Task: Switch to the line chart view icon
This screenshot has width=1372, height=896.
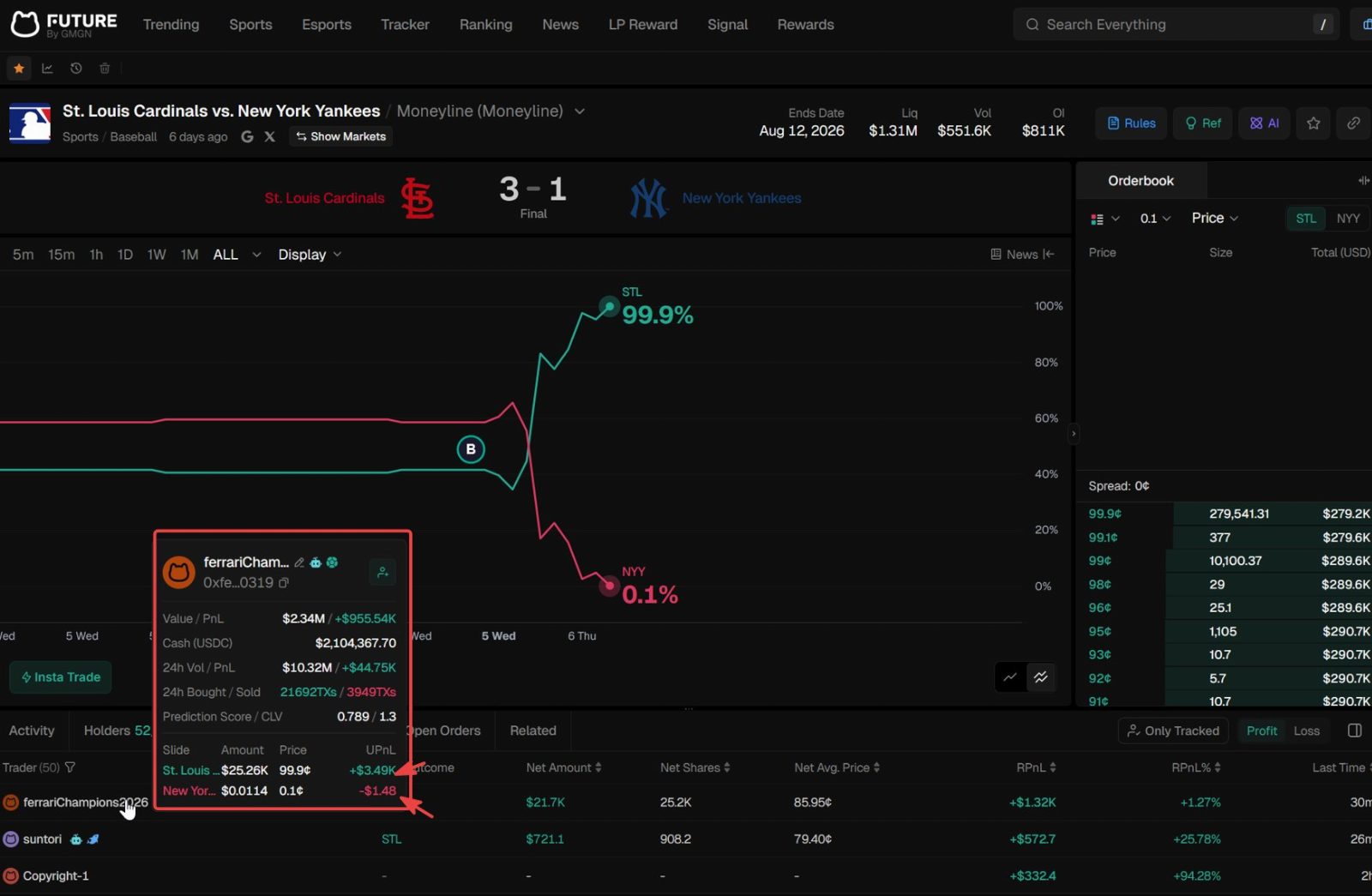Action: point(1010,677)
